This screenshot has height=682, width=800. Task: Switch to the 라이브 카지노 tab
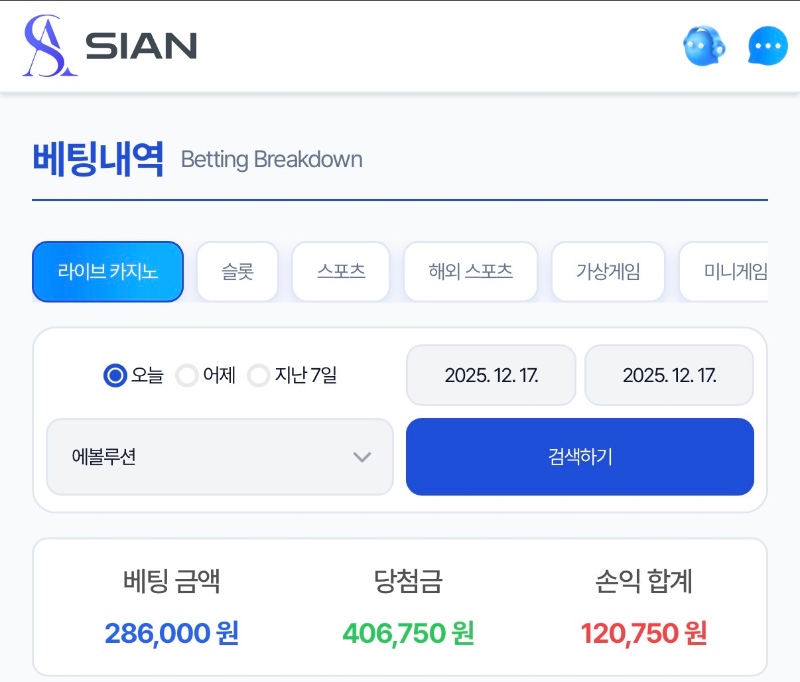[x=108, y=272]
